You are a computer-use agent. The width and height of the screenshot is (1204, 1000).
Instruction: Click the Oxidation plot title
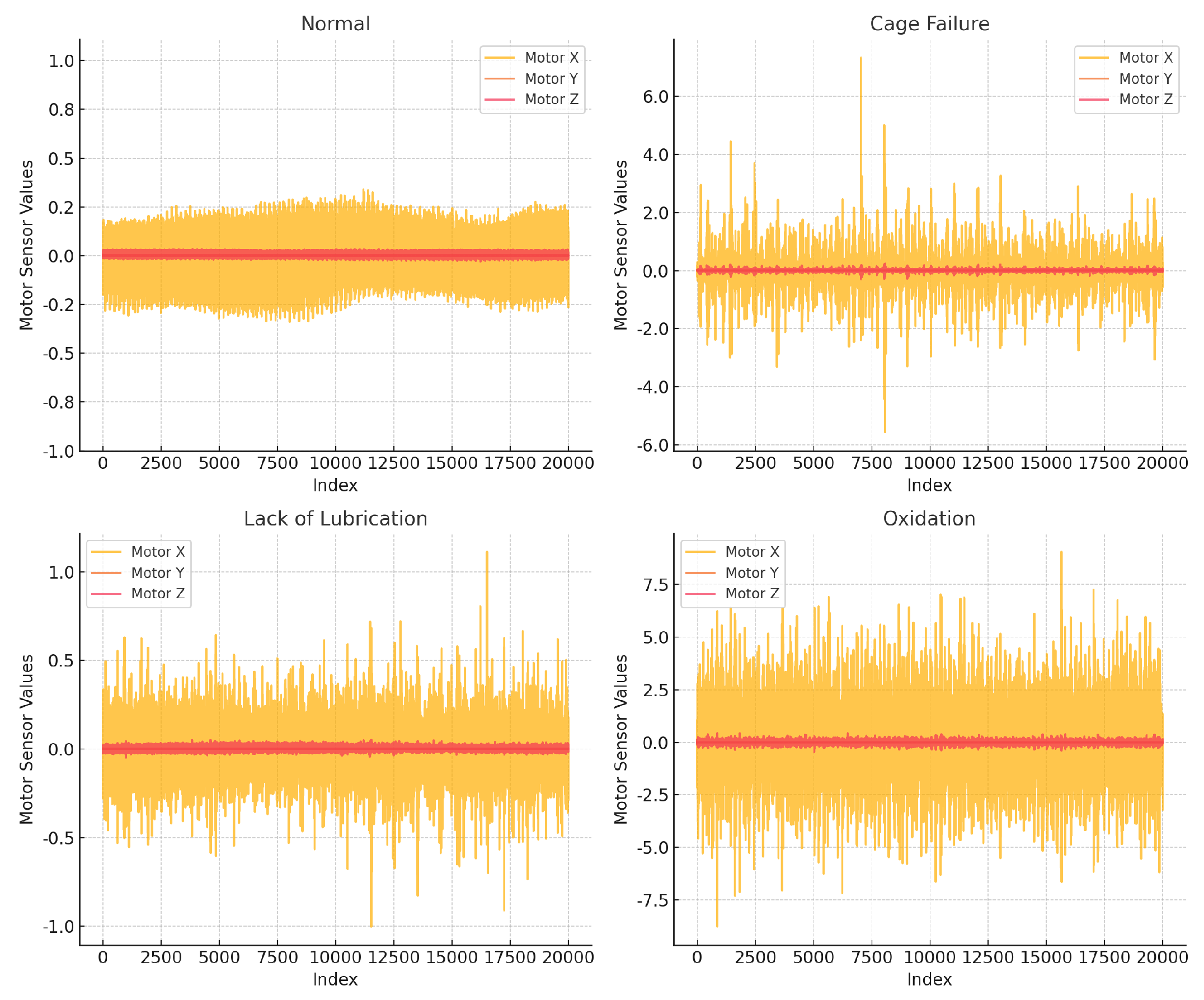pyautogui.click(x=929, y=519)
